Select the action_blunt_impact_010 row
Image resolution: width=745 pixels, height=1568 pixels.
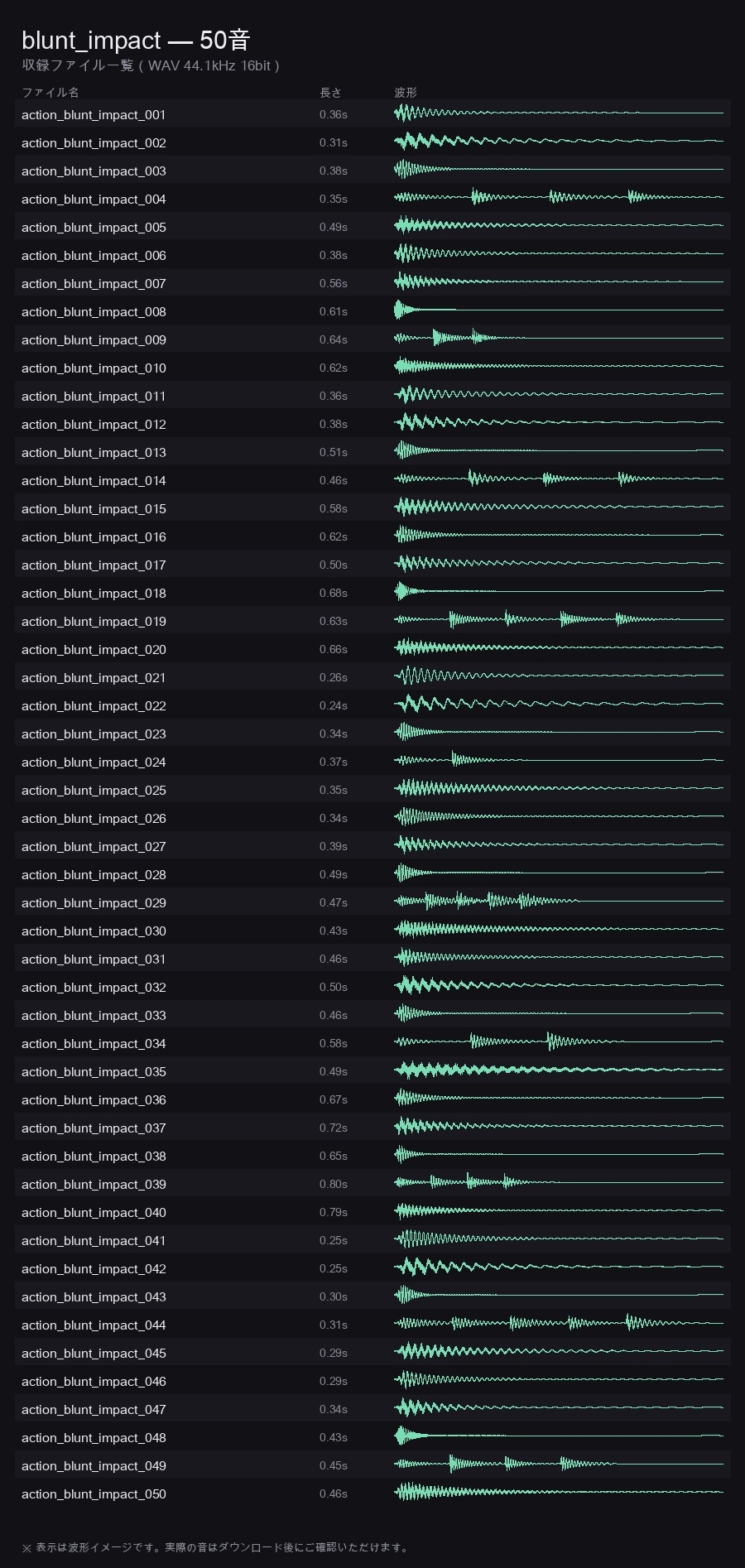[372, 368]
